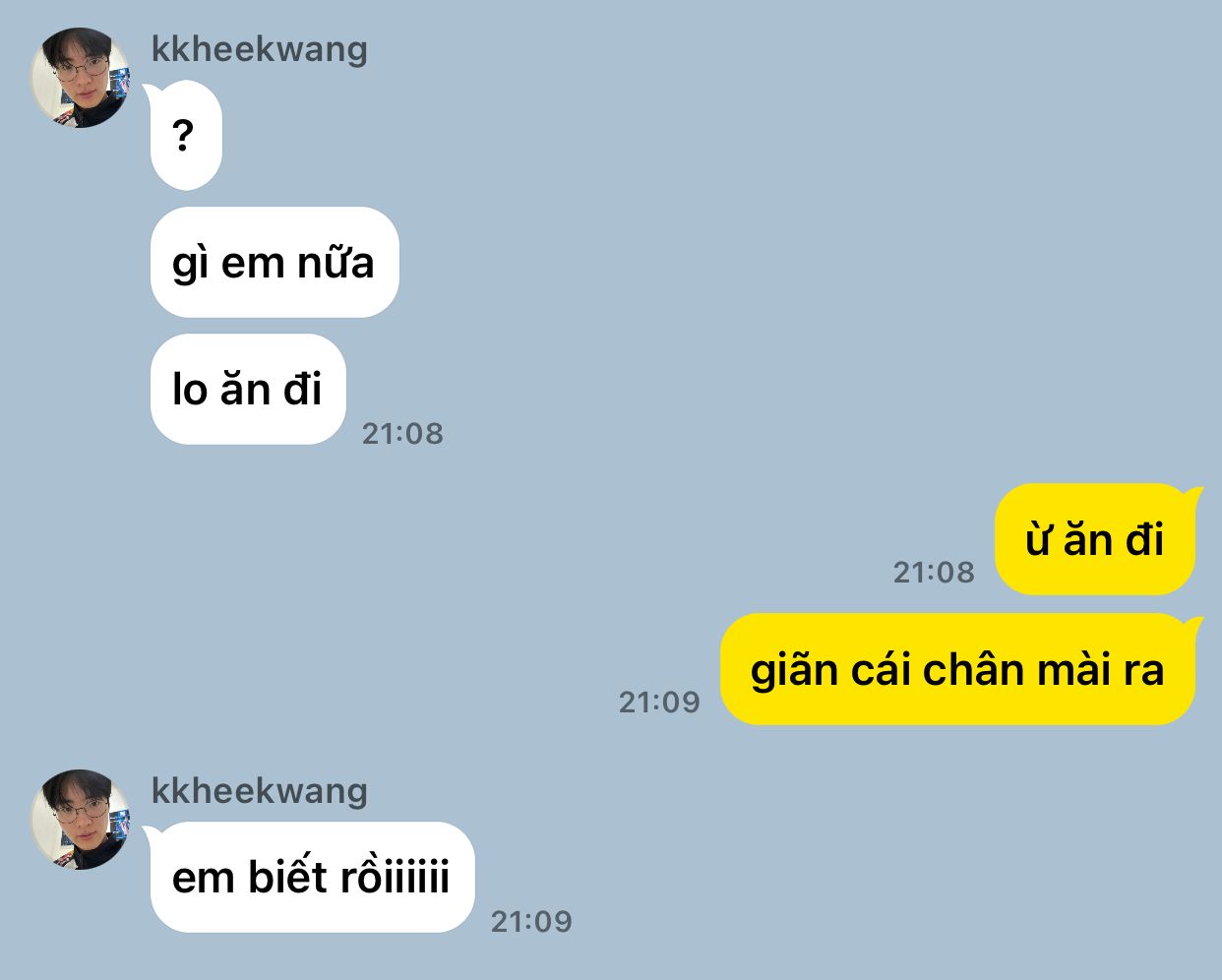Open kkheekwang's profile photo at top
Image resolution: width=1222 pixels, height=980 pixels.
click(x=81, y=78)
